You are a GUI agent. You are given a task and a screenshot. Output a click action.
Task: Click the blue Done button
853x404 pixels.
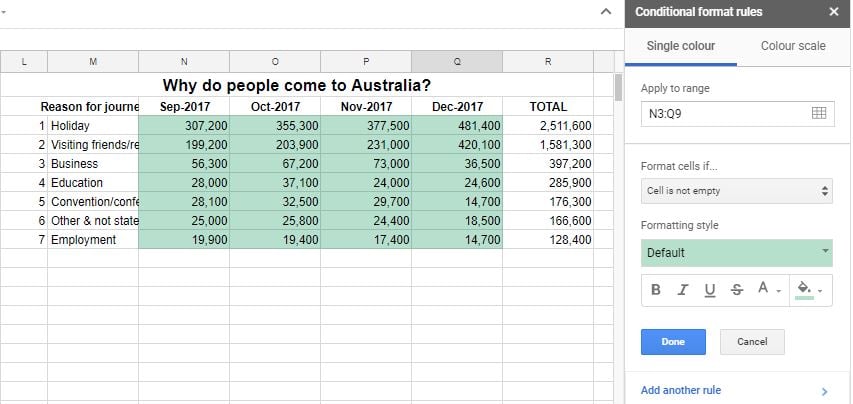(x=673, y=342)
